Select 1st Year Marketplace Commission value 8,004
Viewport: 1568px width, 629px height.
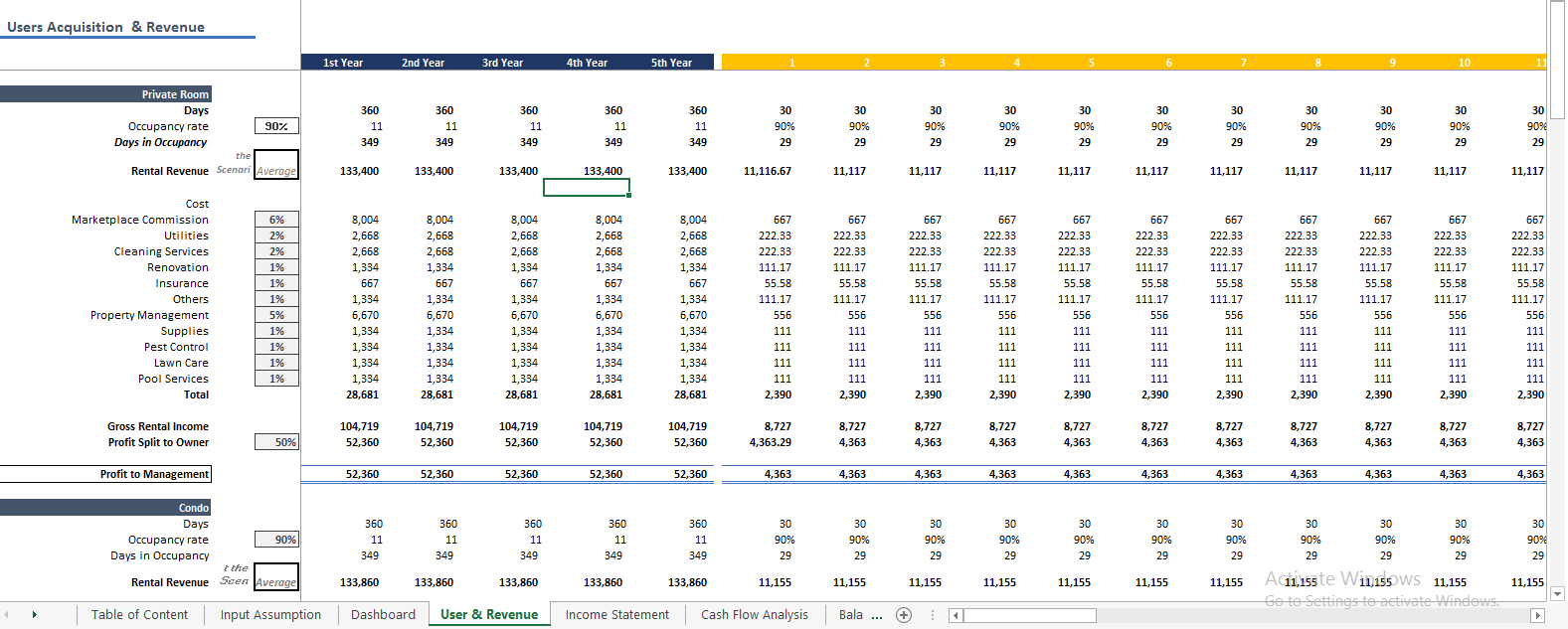click(x=365, y=220)
